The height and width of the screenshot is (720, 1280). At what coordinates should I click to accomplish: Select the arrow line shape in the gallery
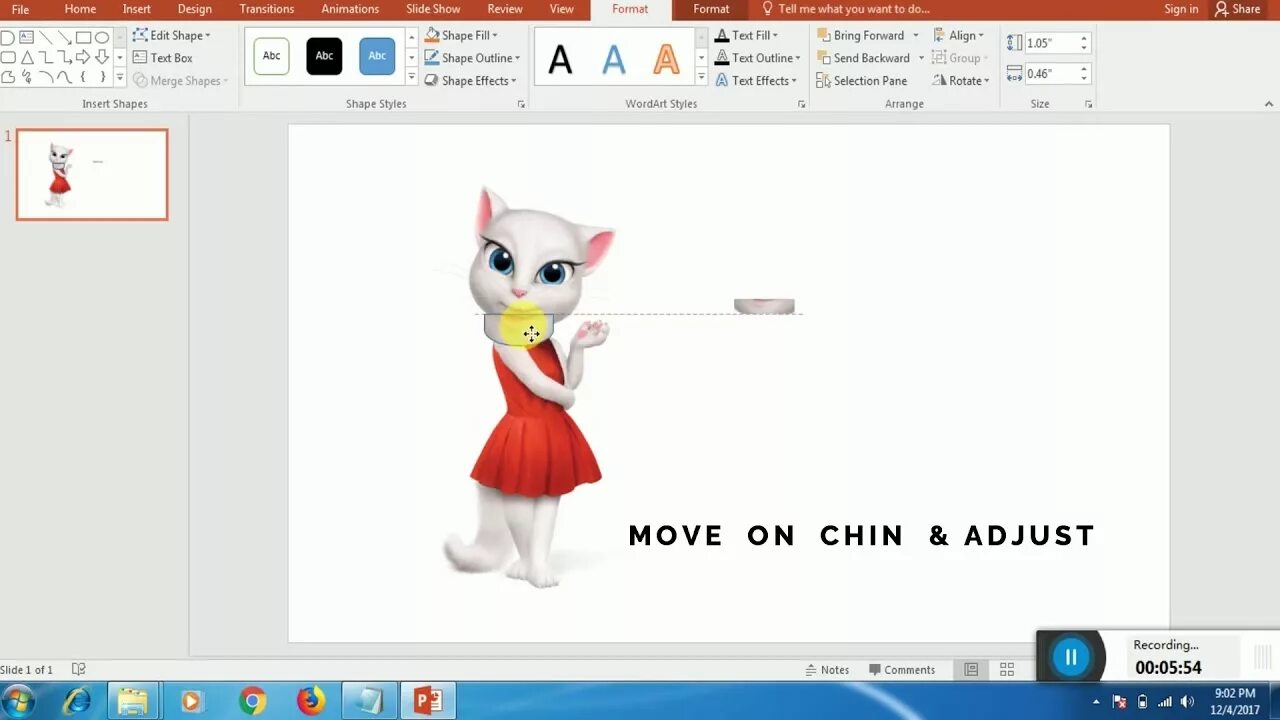tap(65, 37)
